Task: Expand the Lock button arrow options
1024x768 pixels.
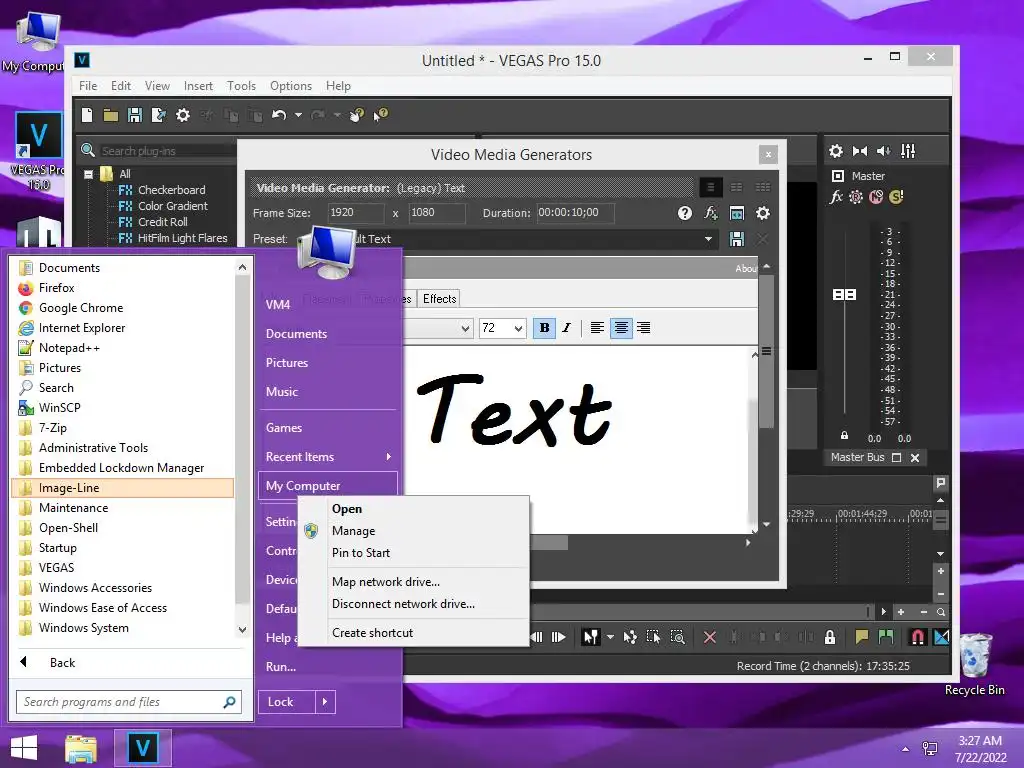Action: [325, 702]
